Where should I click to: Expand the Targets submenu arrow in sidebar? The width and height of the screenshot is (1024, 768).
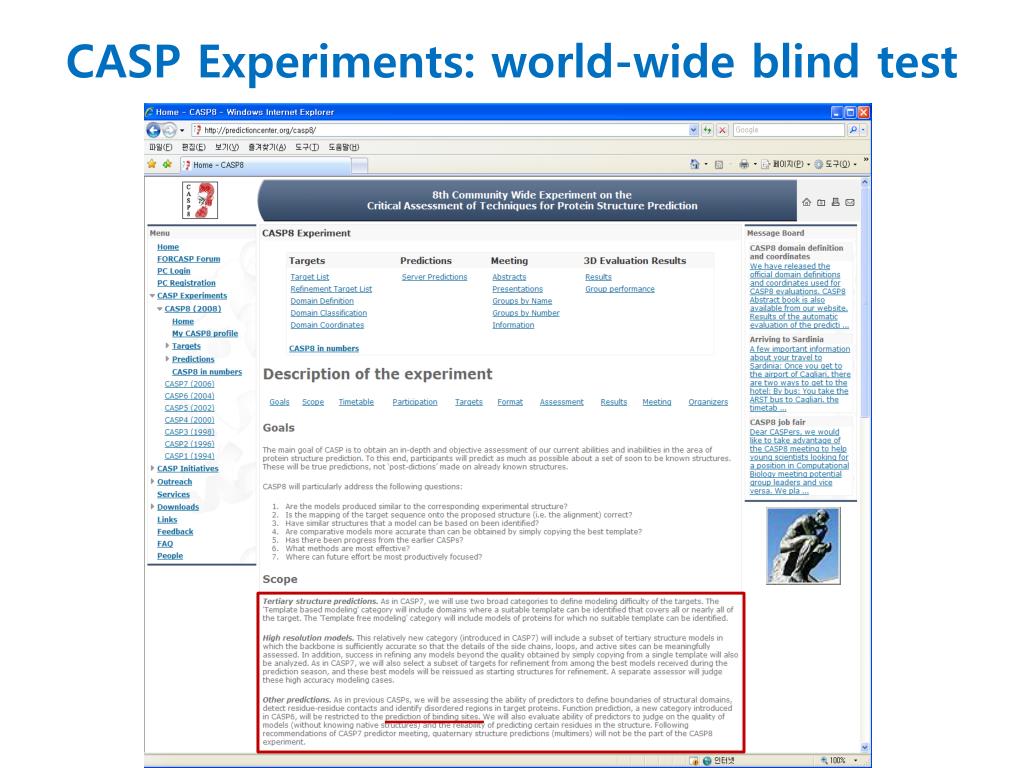pyautogui.click(x=167, y=345)
